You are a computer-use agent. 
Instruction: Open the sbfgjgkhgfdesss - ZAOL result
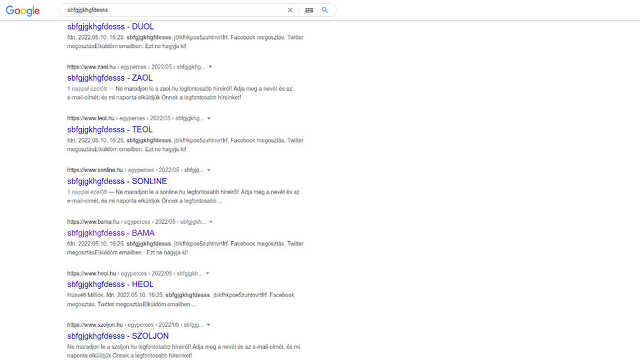pyautogui.click(x=110, y=78)
